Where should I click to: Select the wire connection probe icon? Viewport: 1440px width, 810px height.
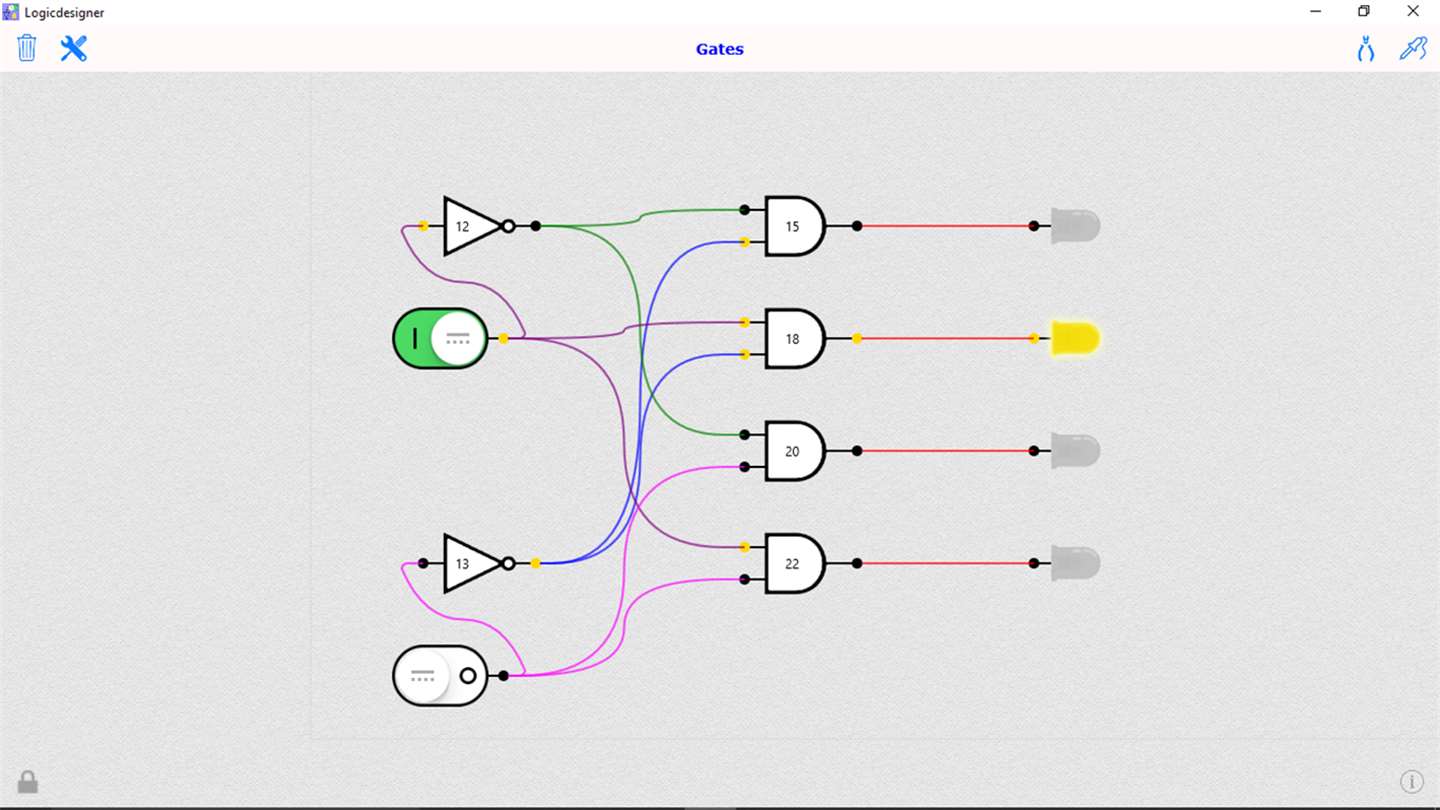[1413, 48]
